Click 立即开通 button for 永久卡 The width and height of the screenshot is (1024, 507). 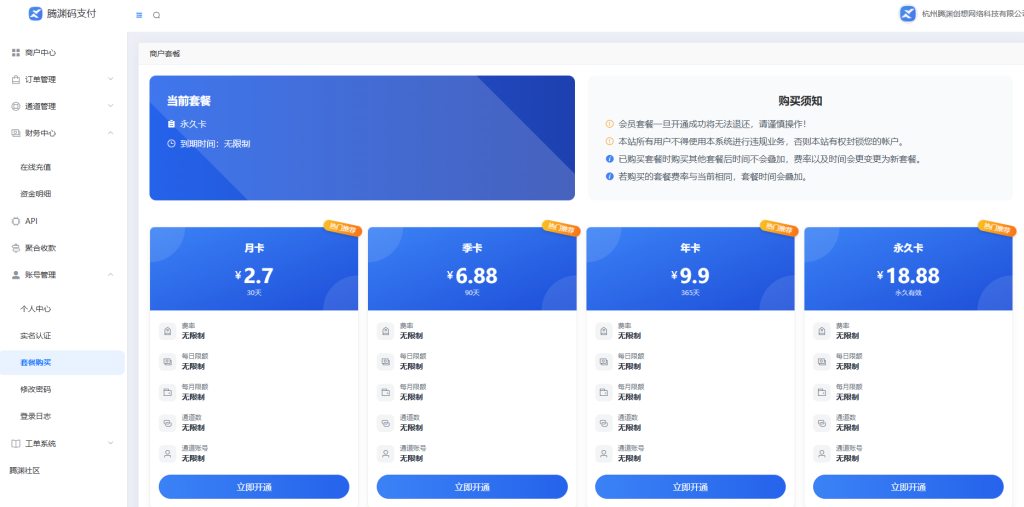[908, 487]
